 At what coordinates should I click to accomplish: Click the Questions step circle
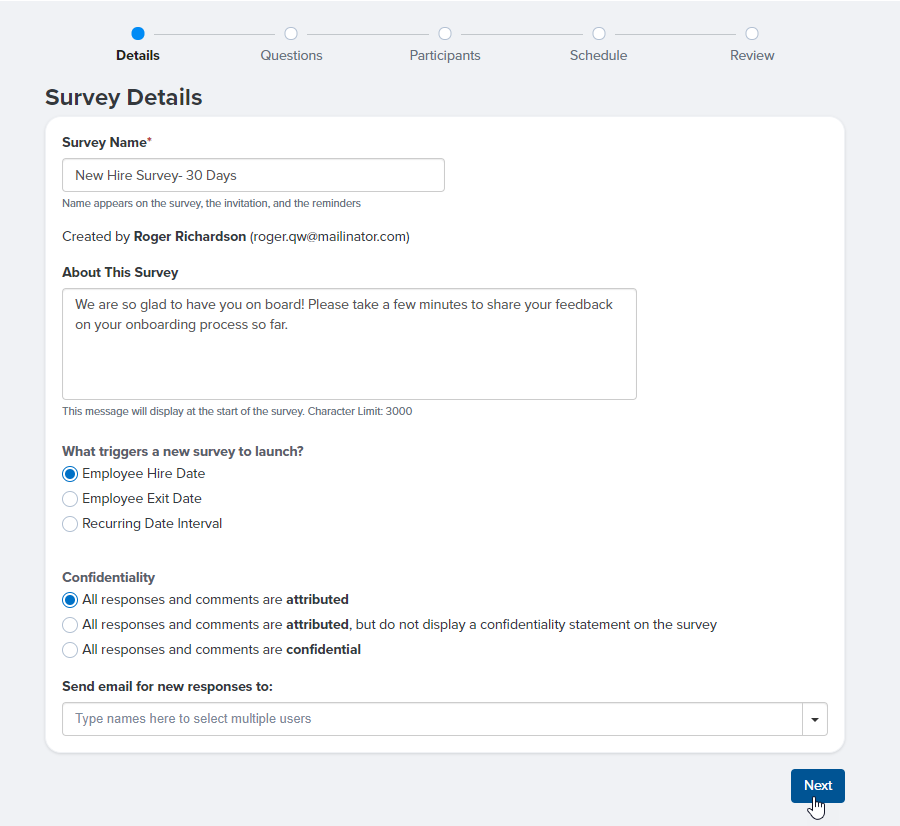291,33
